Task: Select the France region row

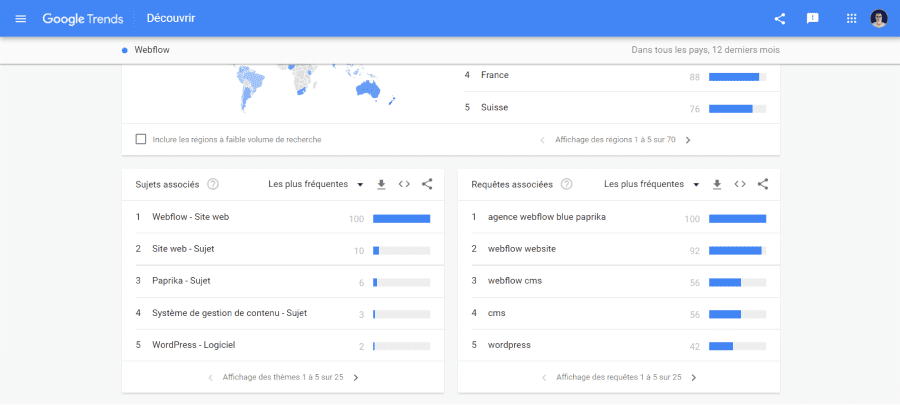Action: click(x=622, y=78)
